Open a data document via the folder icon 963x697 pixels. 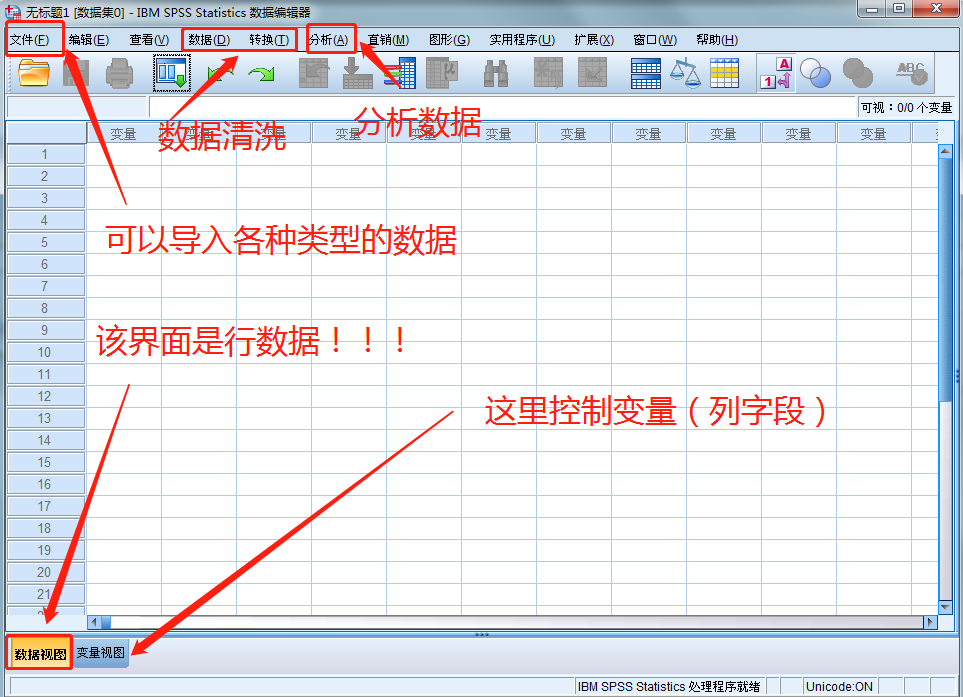34,73
